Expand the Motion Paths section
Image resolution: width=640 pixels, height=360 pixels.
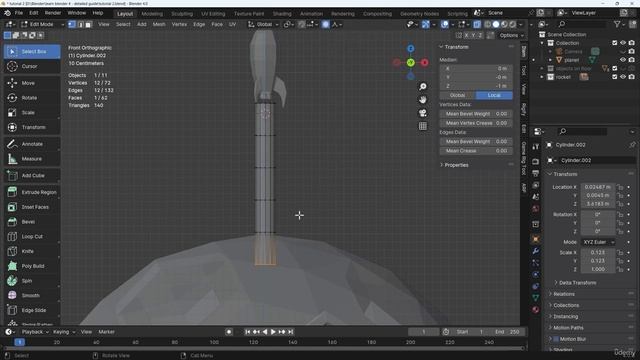coord(568,328)
